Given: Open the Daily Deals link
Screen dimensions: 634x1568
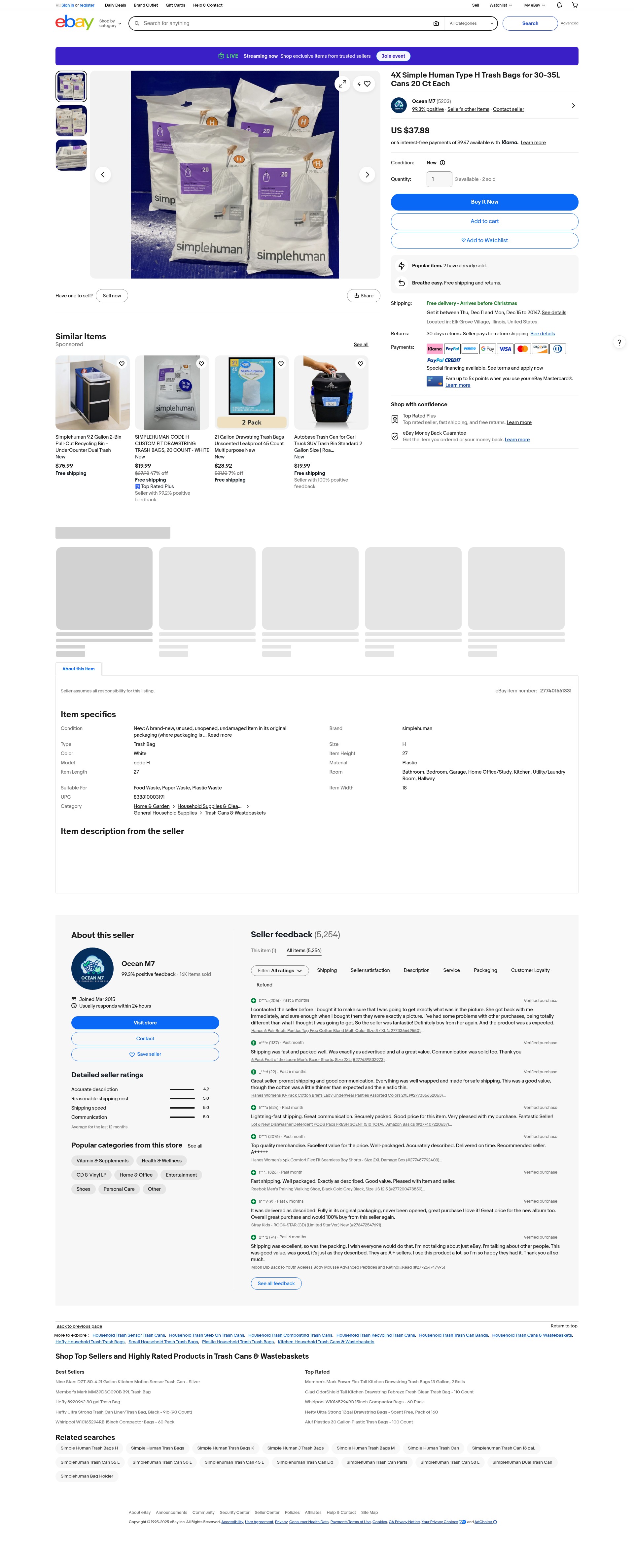Looking at the screenshot, I should coord(116,6).
